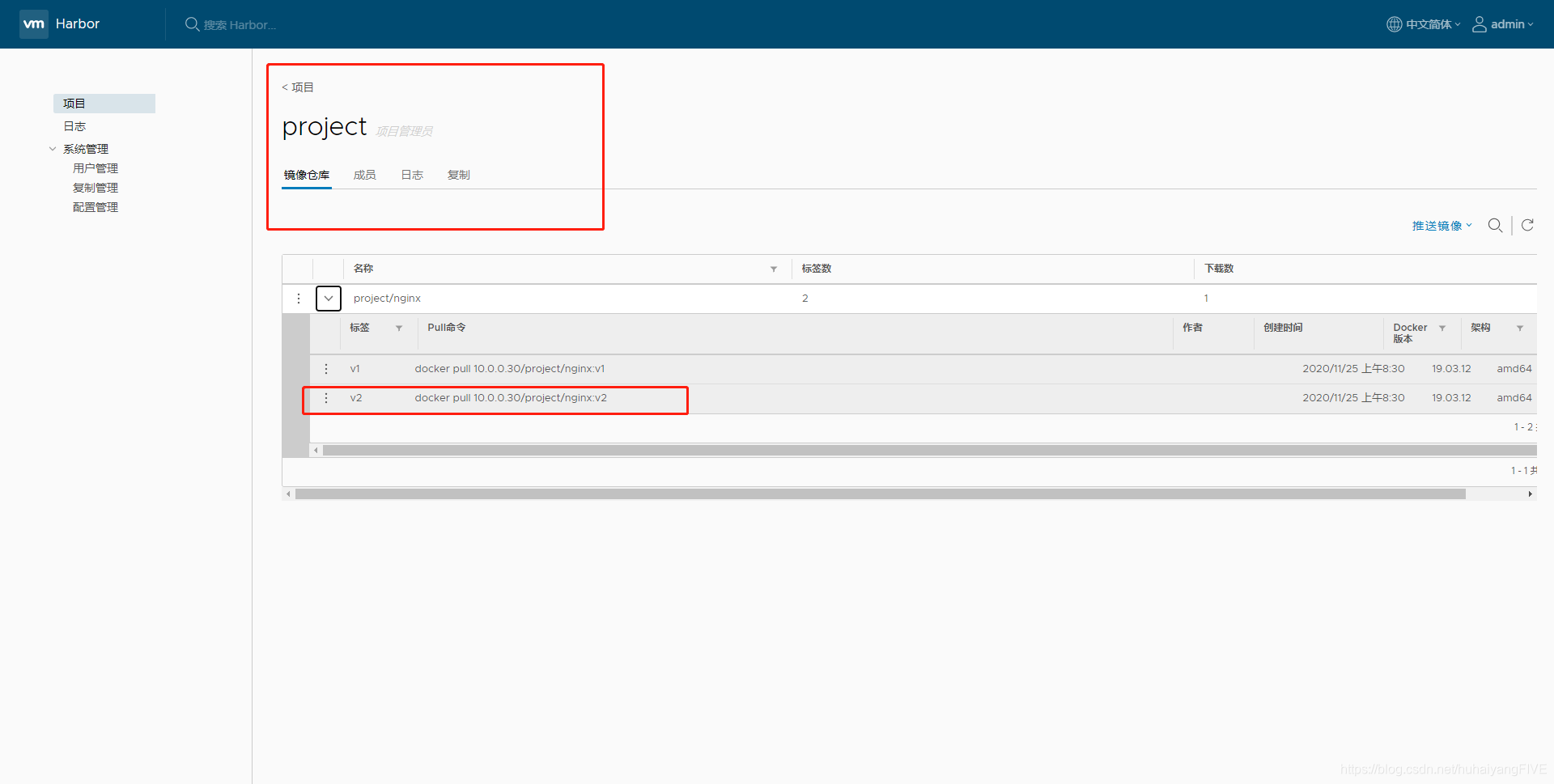Open the action menu for project/nginx row
This screenshot has width=1554, height=784.
coord(299,299)
